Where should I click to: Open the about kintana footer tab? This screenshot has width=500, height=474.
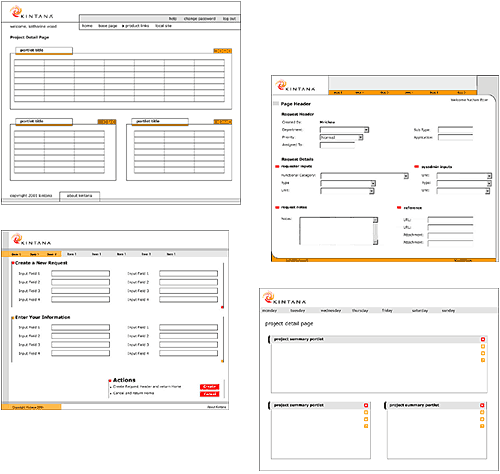pos(79,196)
